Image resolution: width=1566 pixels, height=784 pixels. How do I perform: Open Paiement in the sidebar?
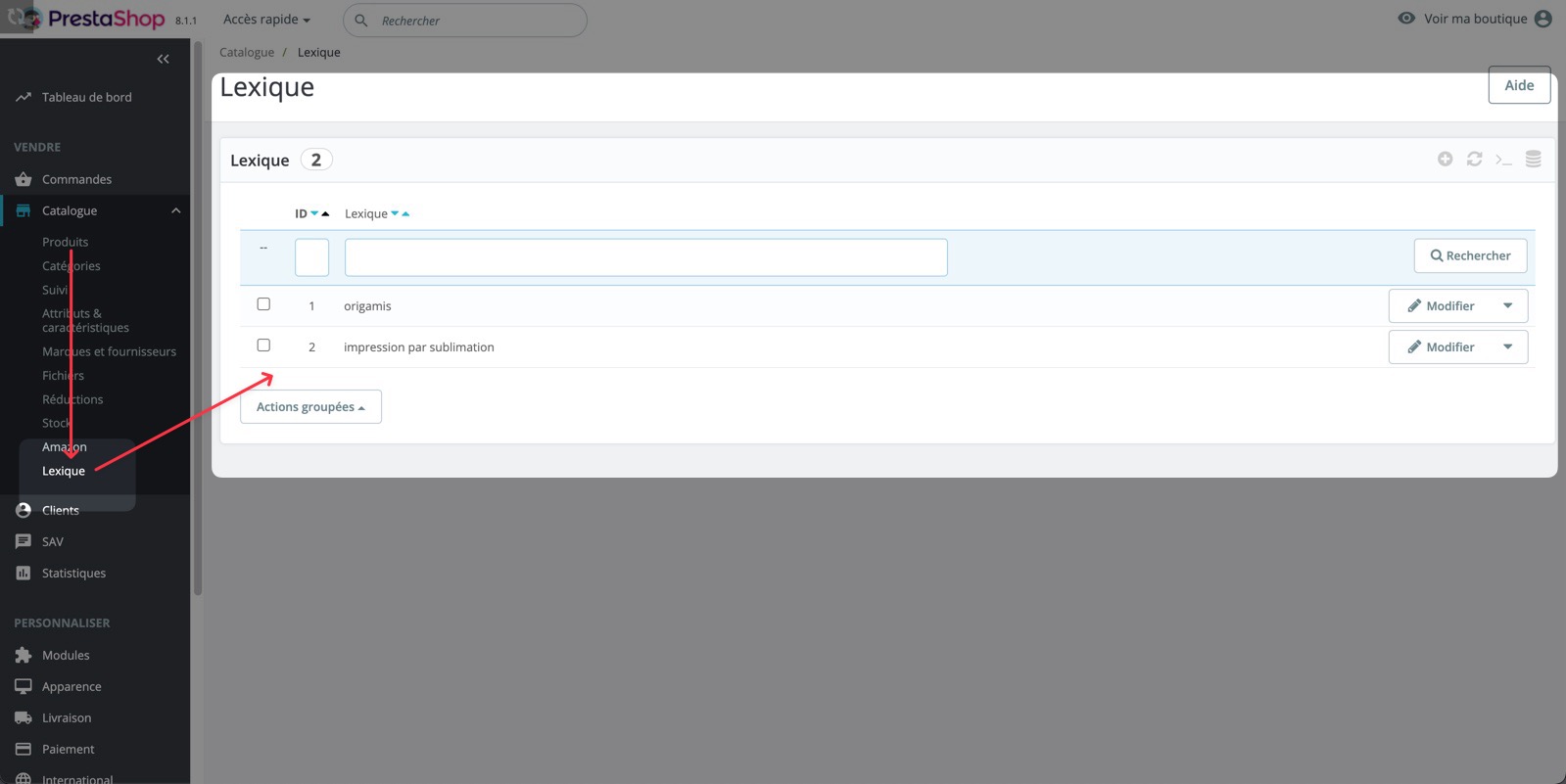coord(69,749)
